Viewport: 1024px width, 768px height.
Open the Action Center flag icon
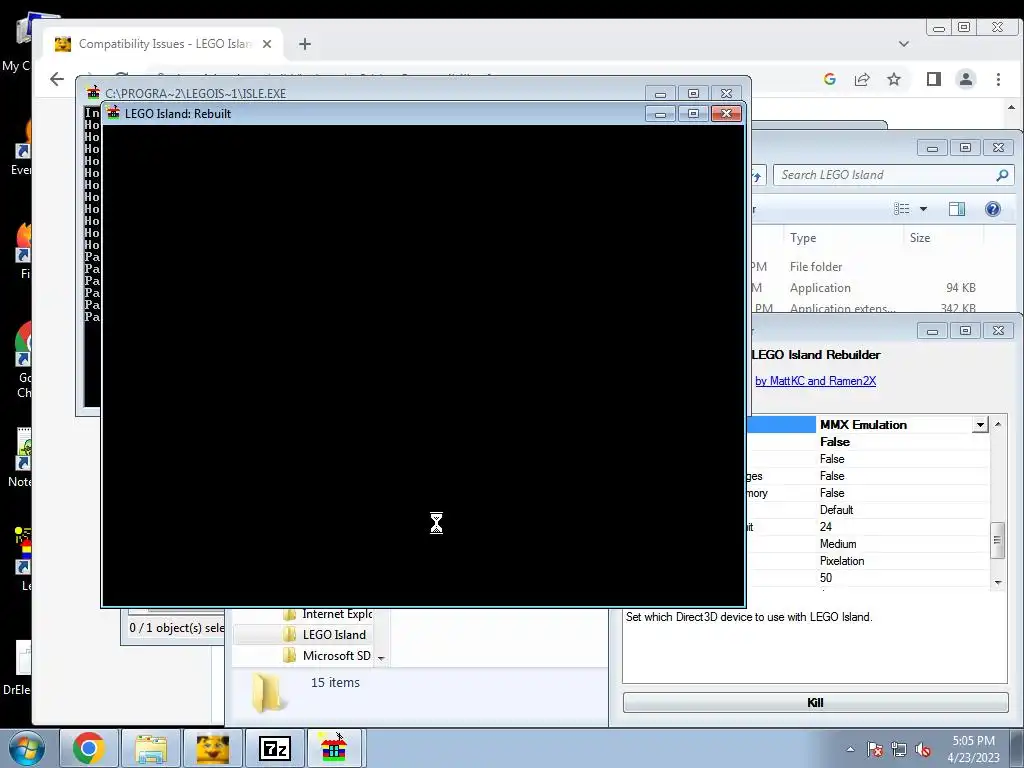click(875, 749)
